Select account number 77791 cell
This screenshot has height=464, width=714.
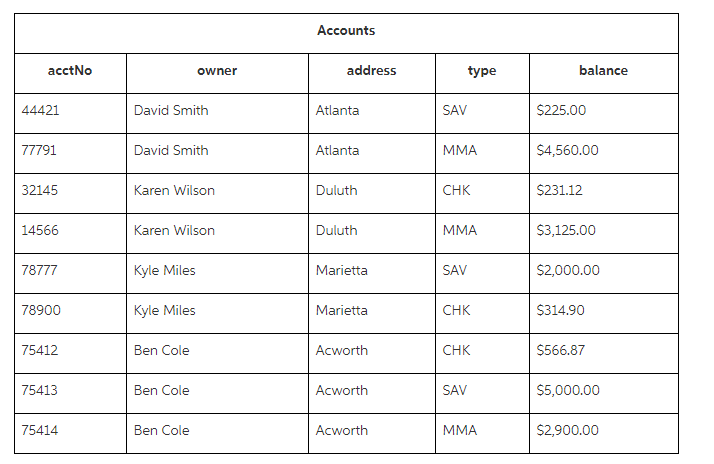pyautogui.click(x=40, y=150)
